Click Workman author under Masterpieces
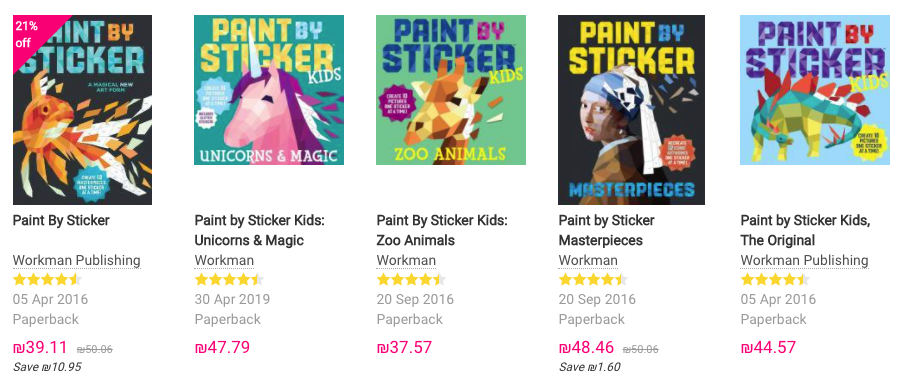This screenshot has width=899, height=376. point(588,260)
